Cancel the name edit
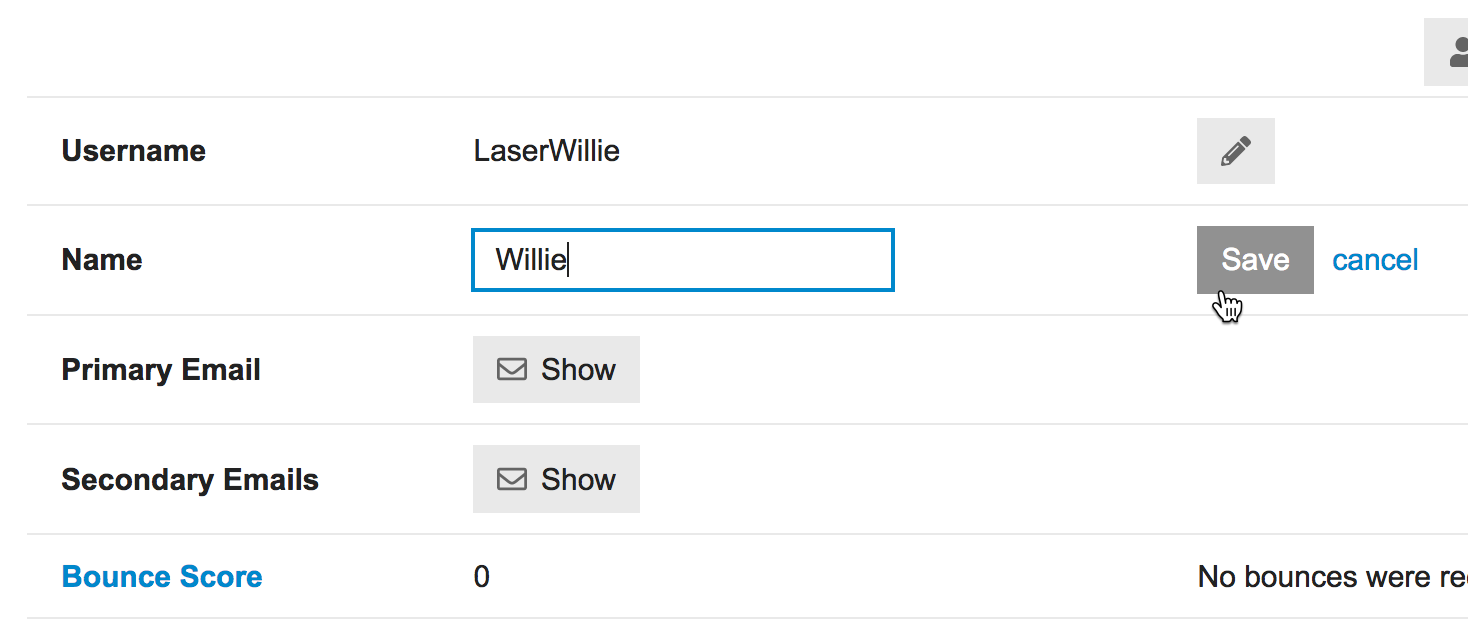The width and height of the screenshot is (1468, 632). tap(1375, 260)
